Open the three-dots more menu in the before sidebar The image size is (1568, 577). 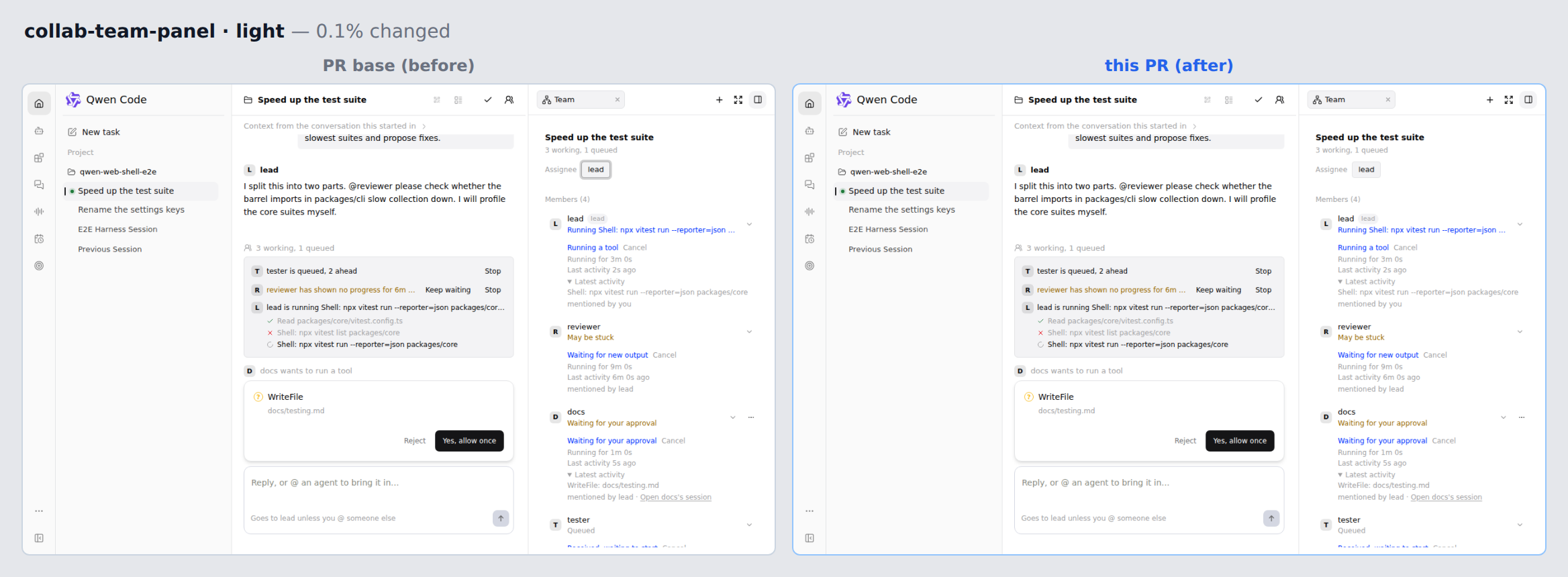tap(39, 511)
